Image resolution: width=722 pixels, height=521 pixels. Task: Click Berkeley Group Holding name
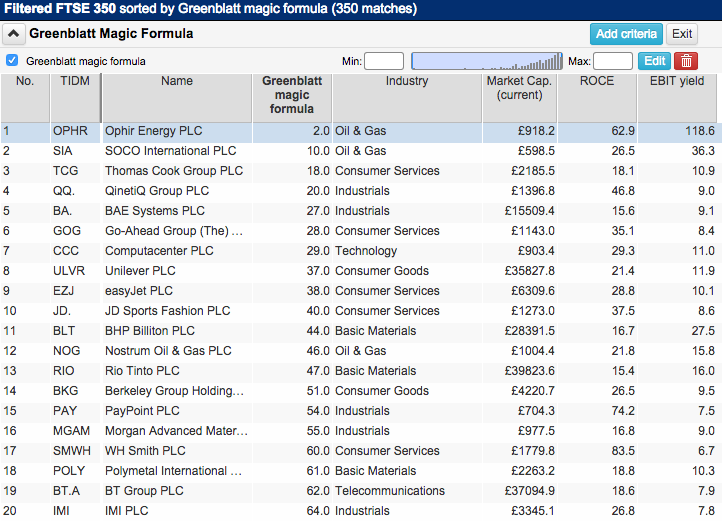175,391
